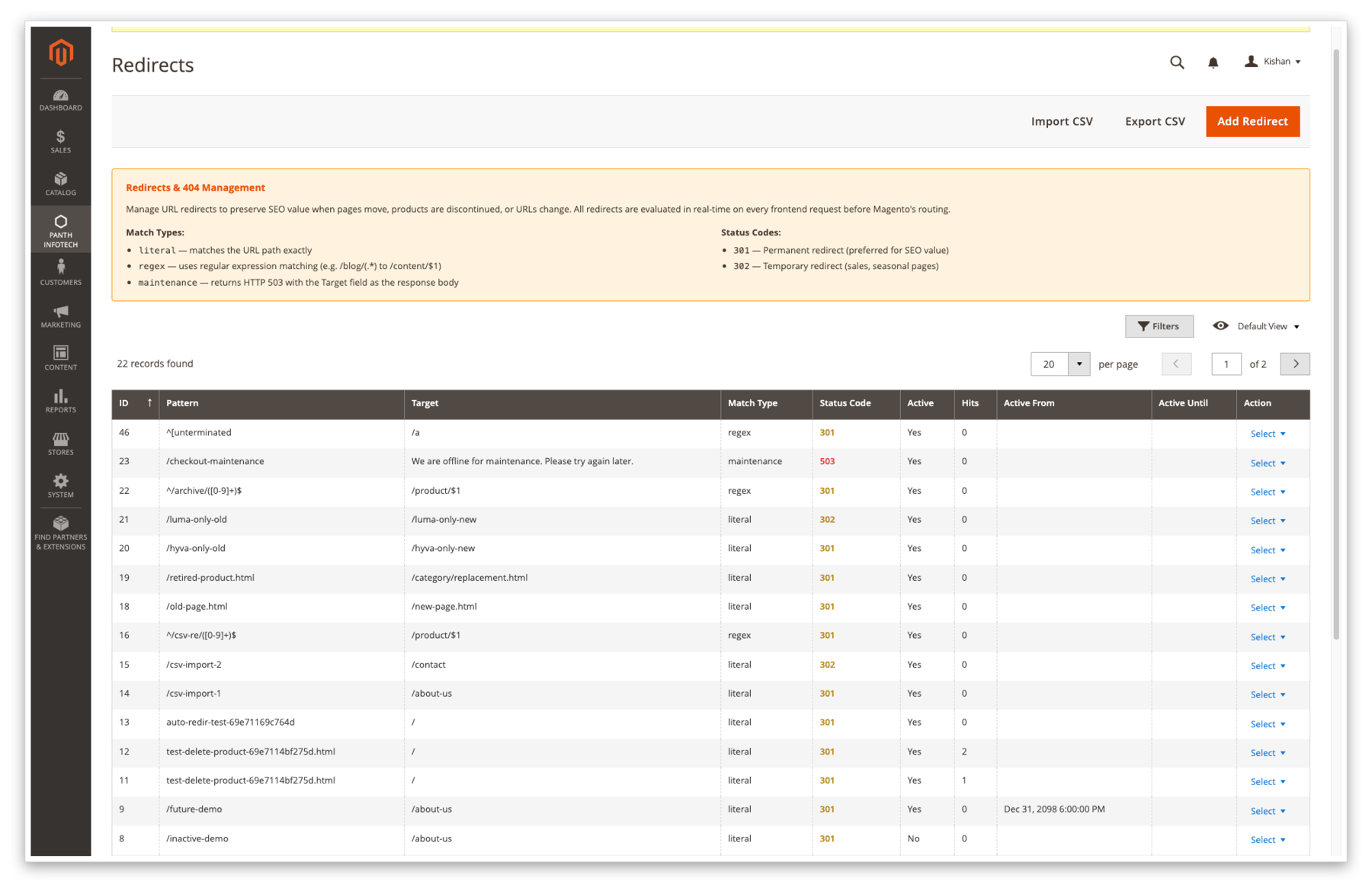Open the Catalog section icon

click(x=60, y=181)
